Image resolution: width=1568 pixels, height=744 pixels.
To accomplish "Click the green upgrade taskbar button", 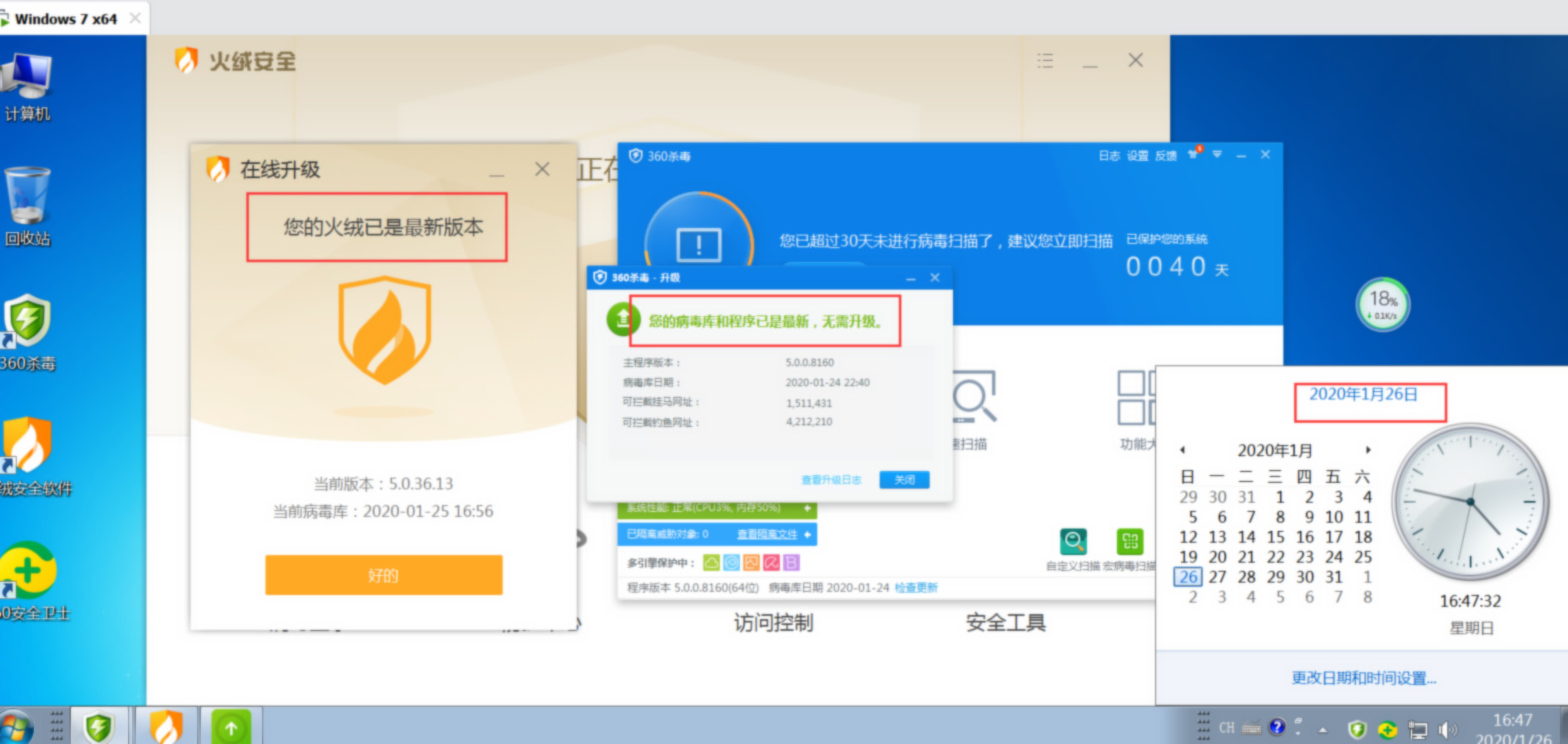I will point(231,727).
